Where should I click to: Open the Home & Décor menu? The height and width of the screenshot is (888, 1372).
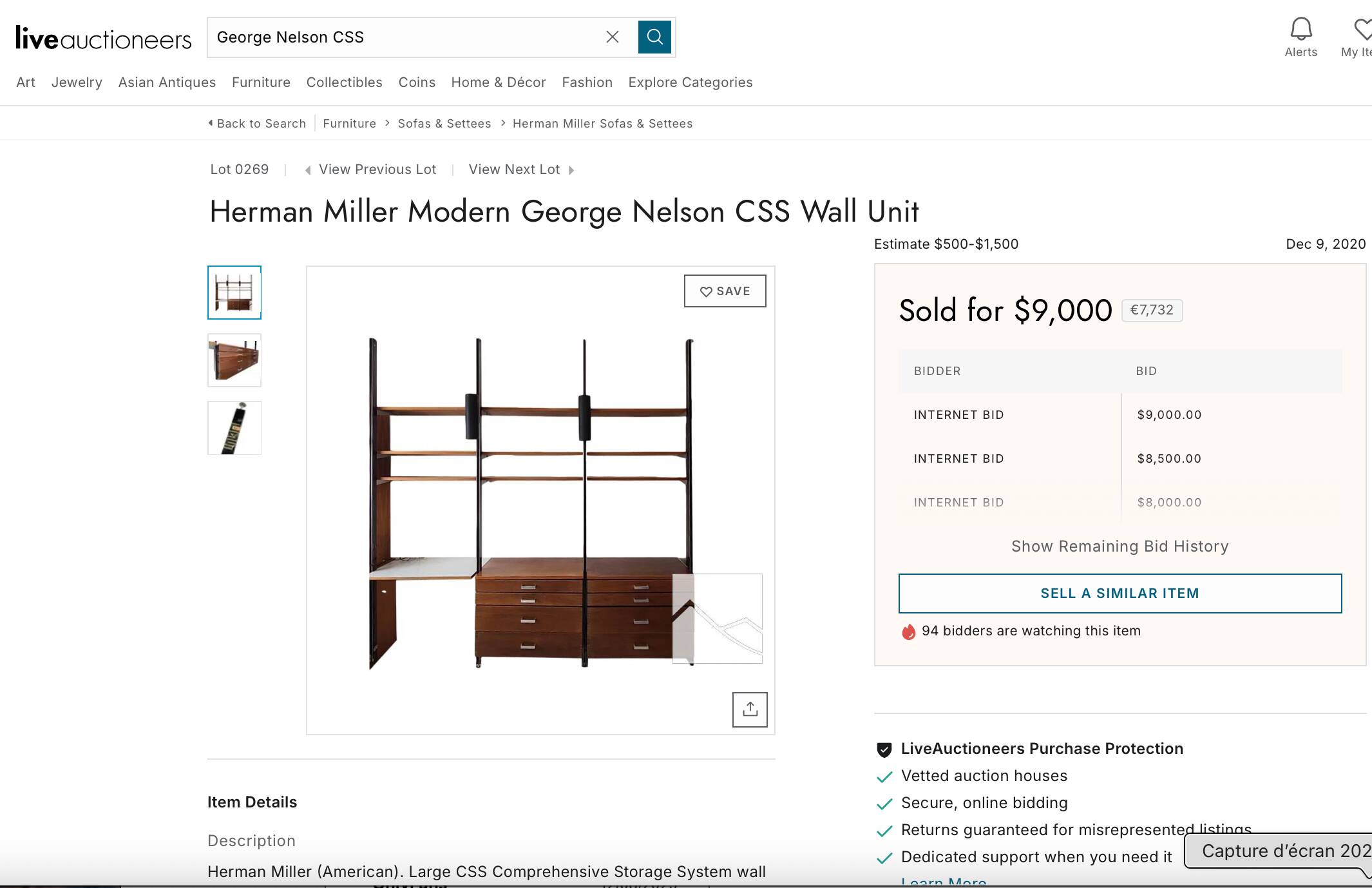coord(498,82)
